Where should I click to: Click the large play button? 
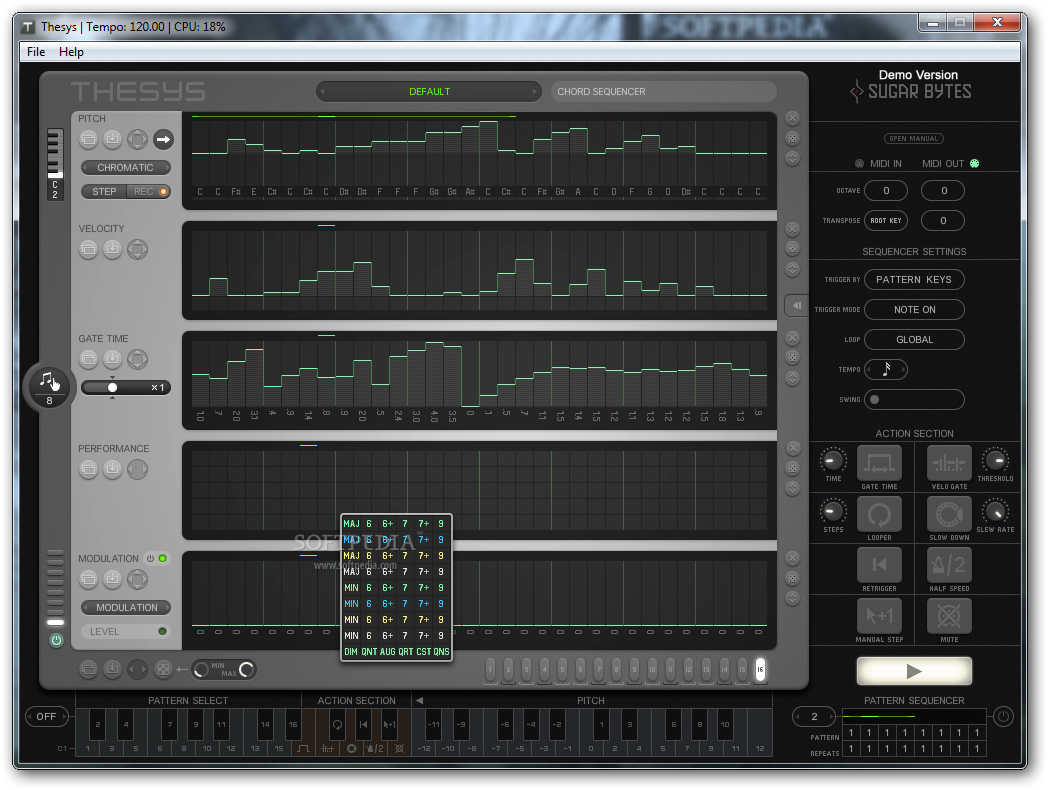(914, 671)
